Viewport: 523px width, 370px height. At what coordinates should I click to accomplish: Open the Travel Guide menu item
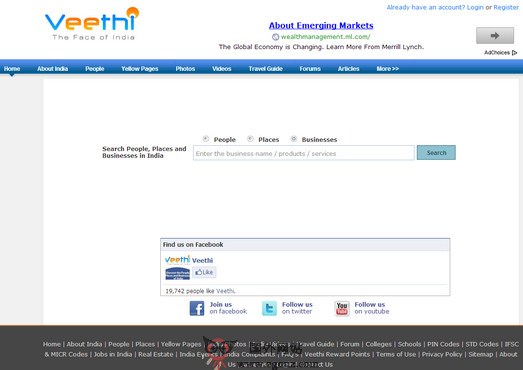pyautogui.click(x=266, y=69)
